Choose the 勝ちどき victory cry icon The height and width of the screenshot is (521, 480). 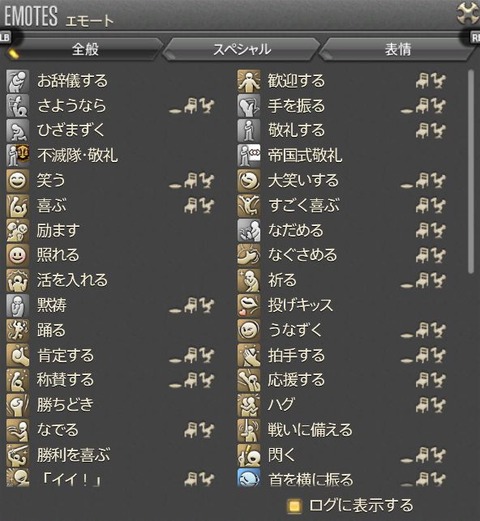click(18, 405)
